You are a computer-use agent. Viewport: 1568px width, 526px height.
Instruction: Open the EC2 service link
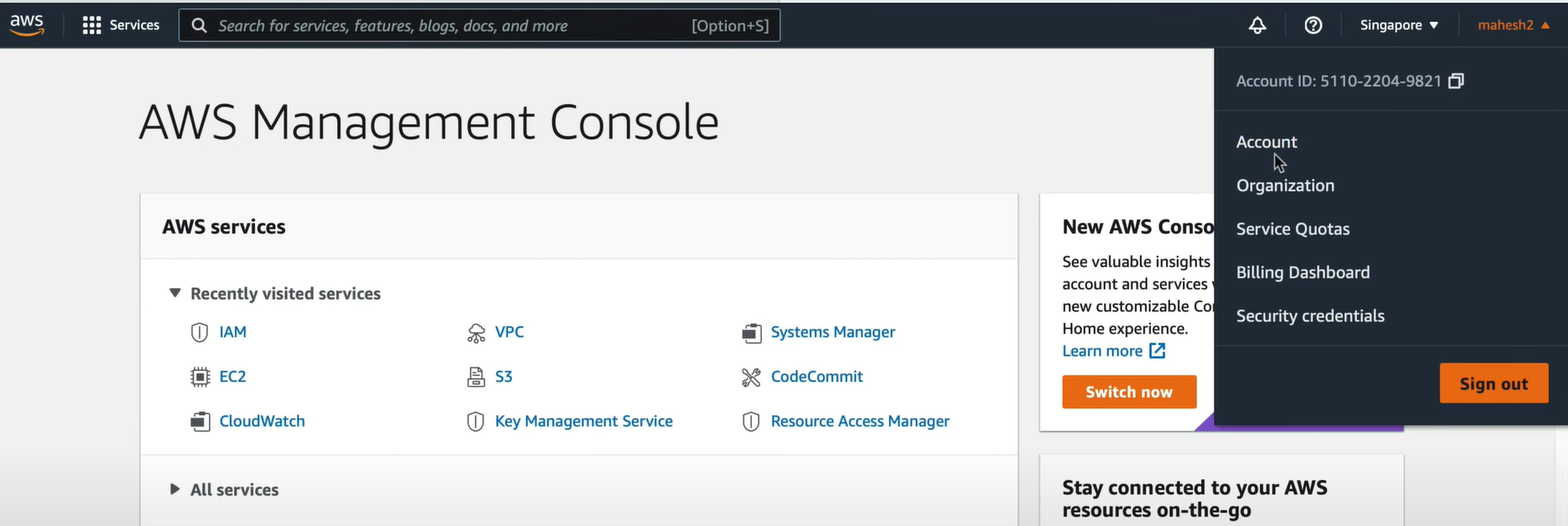[232, 377]
